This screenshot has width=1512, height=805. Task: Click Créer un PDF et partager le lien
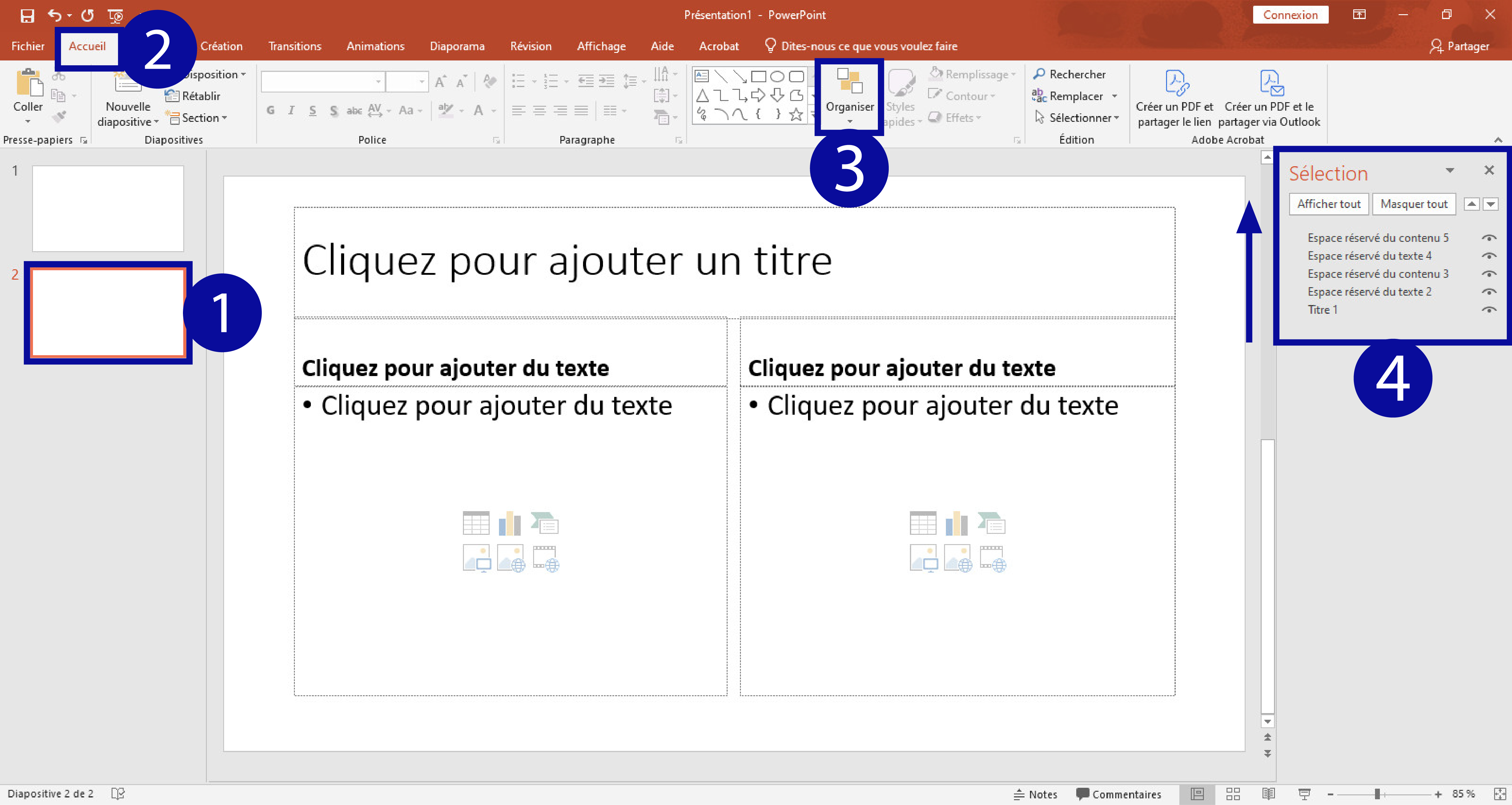pos(1174,97)
